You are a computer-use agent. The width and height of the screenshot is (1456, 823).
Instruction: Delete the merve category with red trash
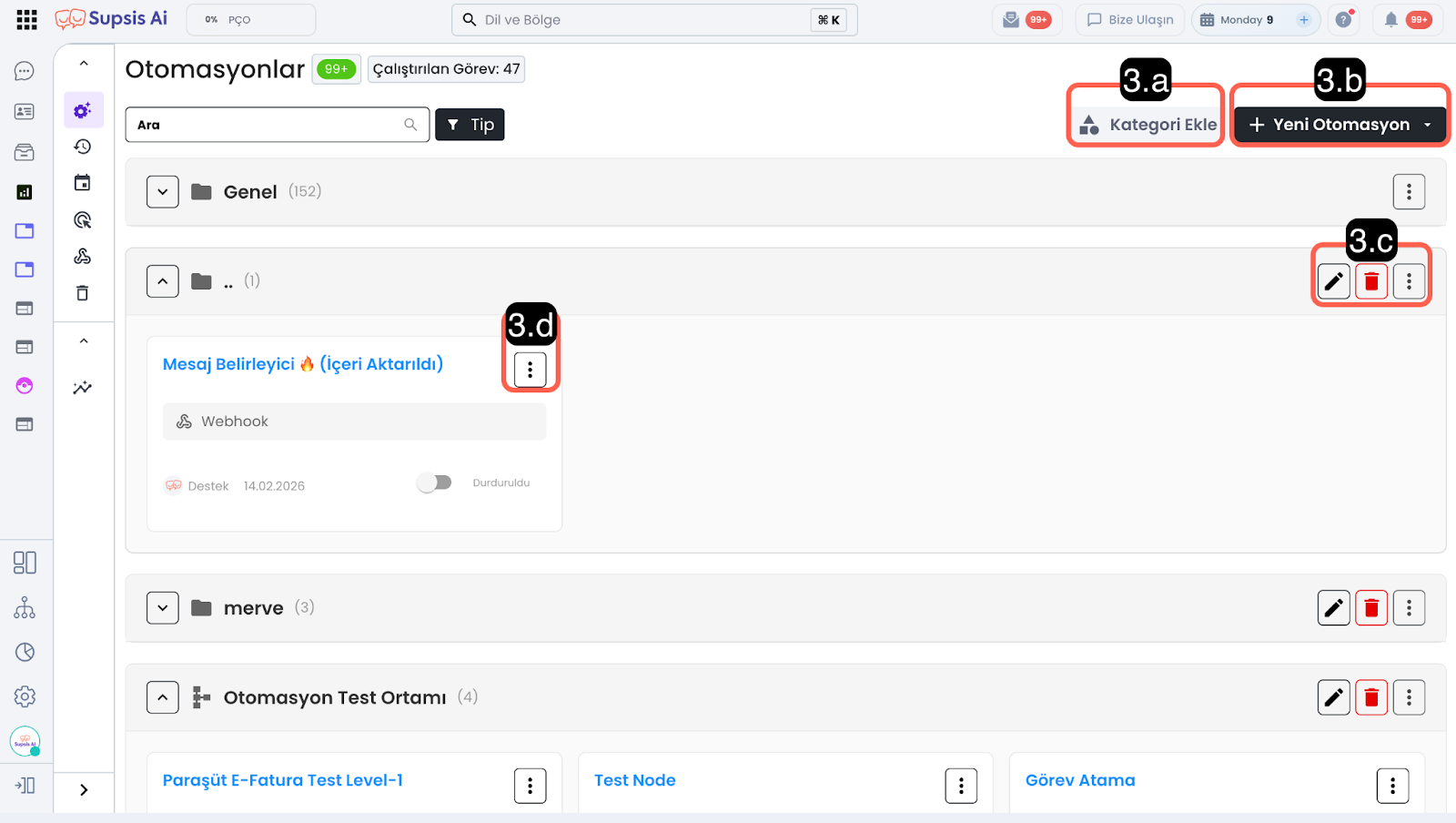1371,608
